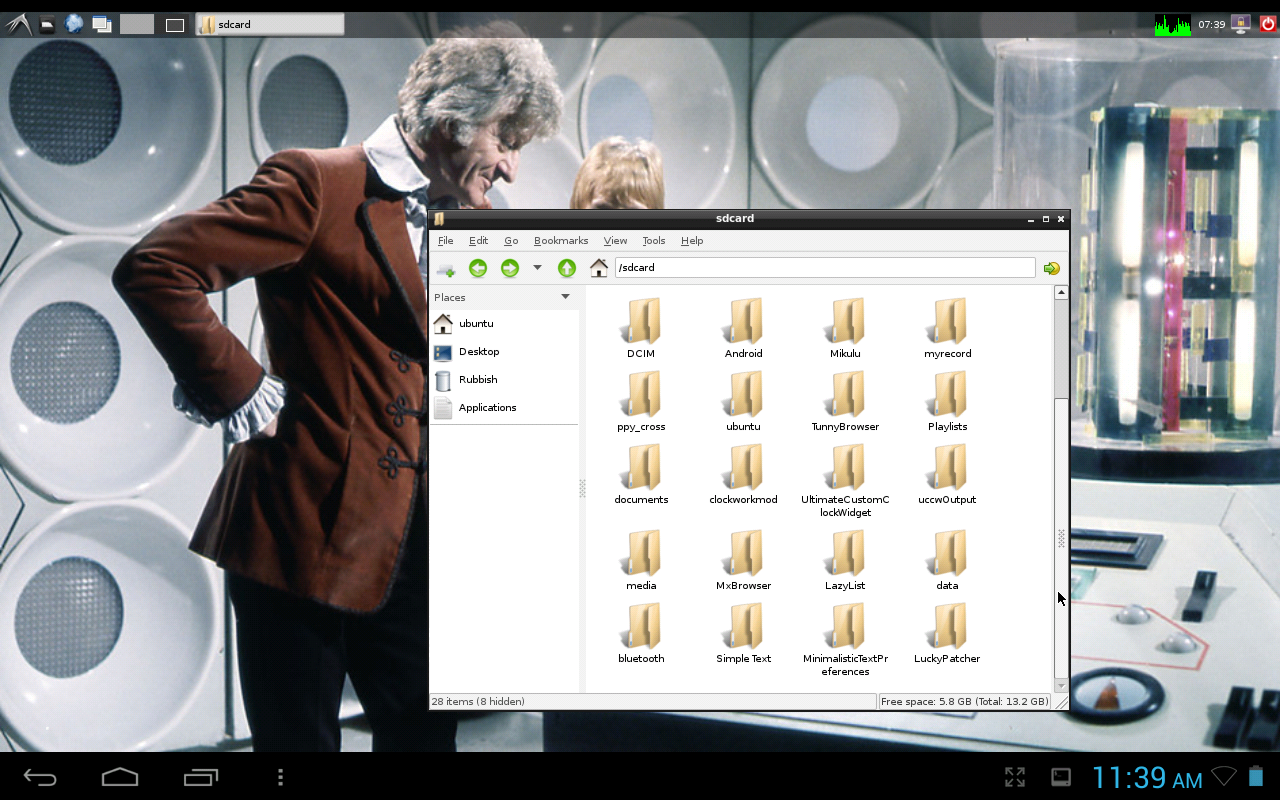Open the LXDE start menu logo
Viewport: 1280px width, 800px height.
pyautogui.click(x=17, y=23)
